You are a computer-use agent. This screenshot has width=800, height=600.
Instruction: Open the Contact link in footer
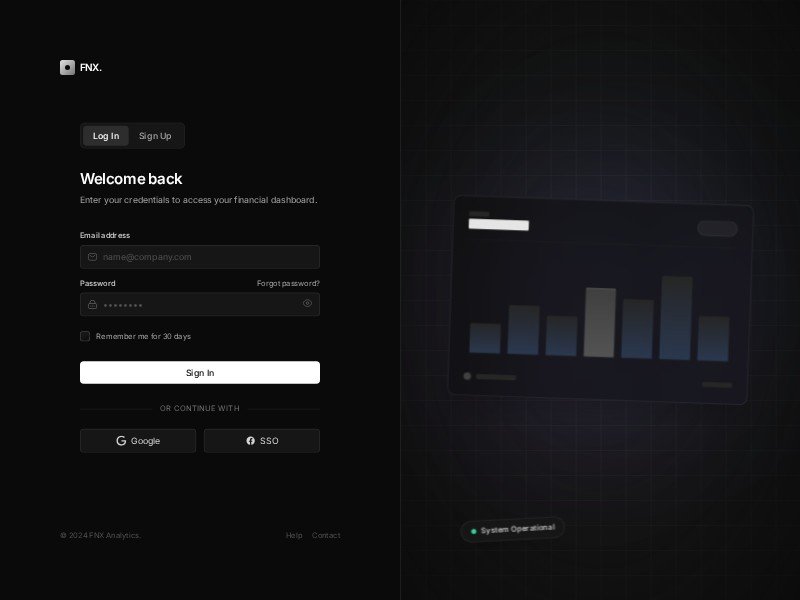pos(326,535)
